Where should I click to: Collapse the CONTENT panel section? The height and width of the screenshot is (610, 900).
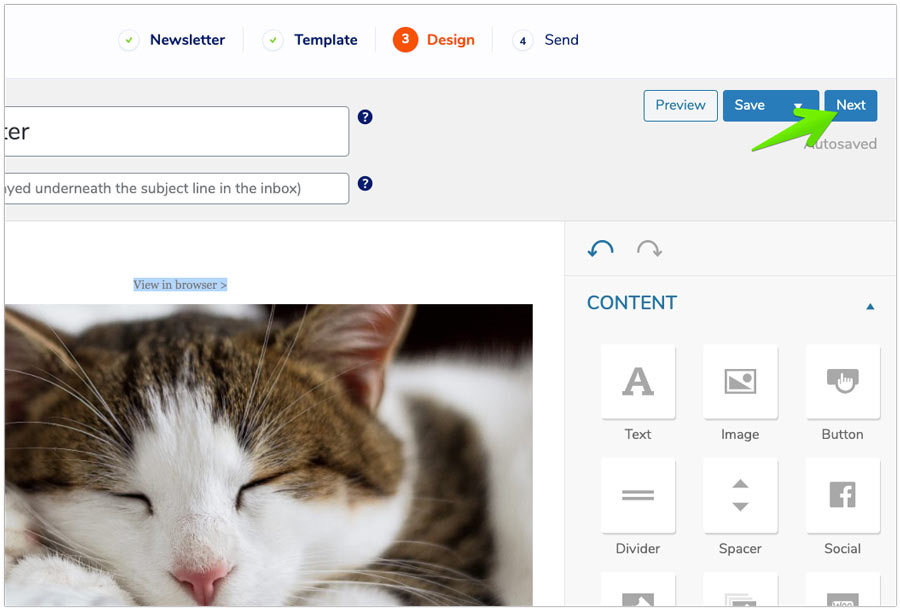870,306
